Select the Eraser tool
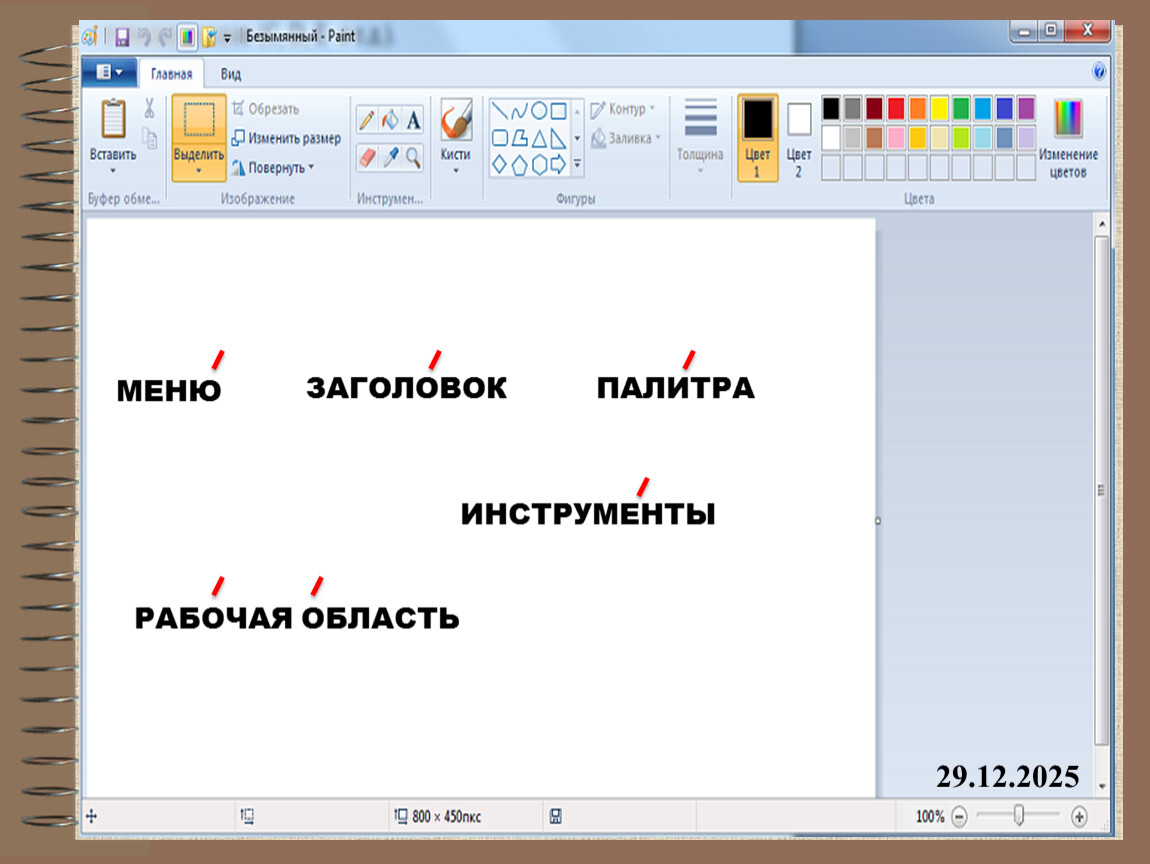The height and width of the screenshot is (864, 1150). coord(367,157)
